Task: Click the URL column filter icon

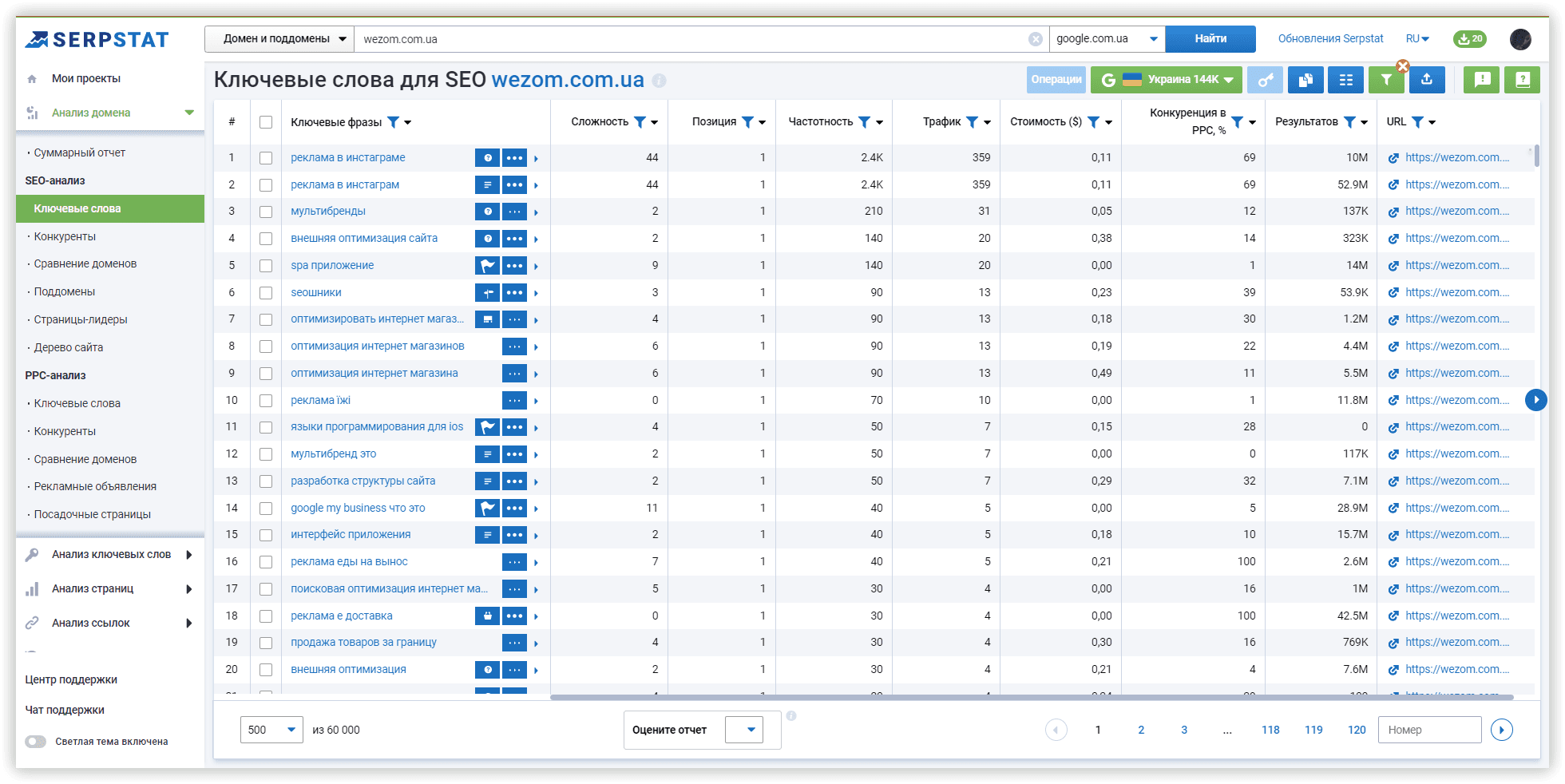Action: click(x=1417, y=122)
